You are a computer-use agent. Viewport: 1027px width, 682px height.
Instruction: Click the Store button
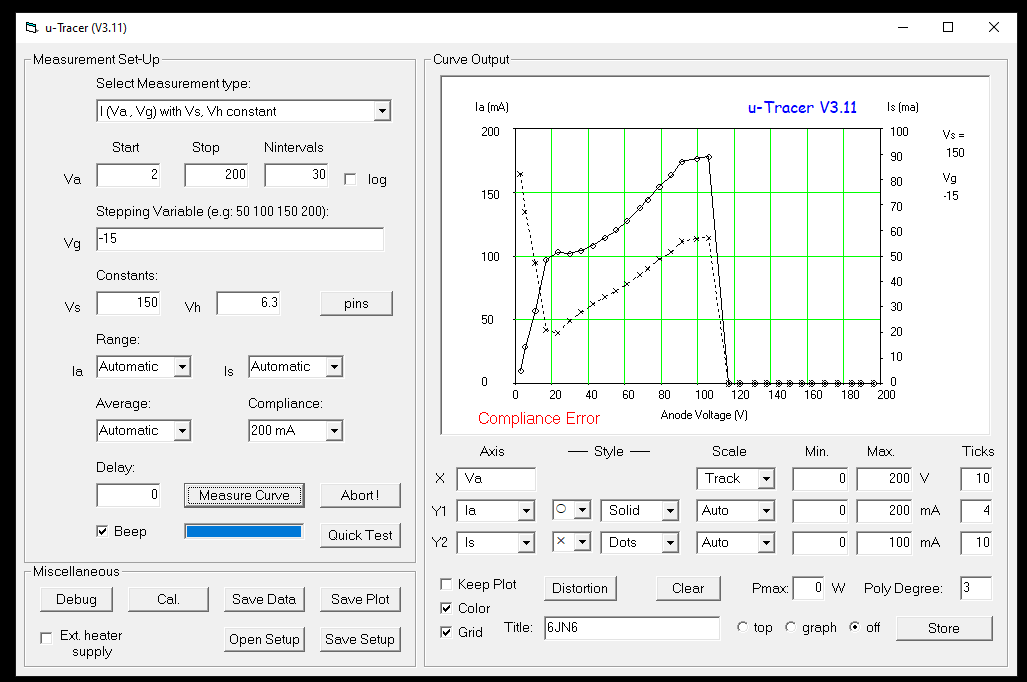pyautogui.click(x=944, y=628)
